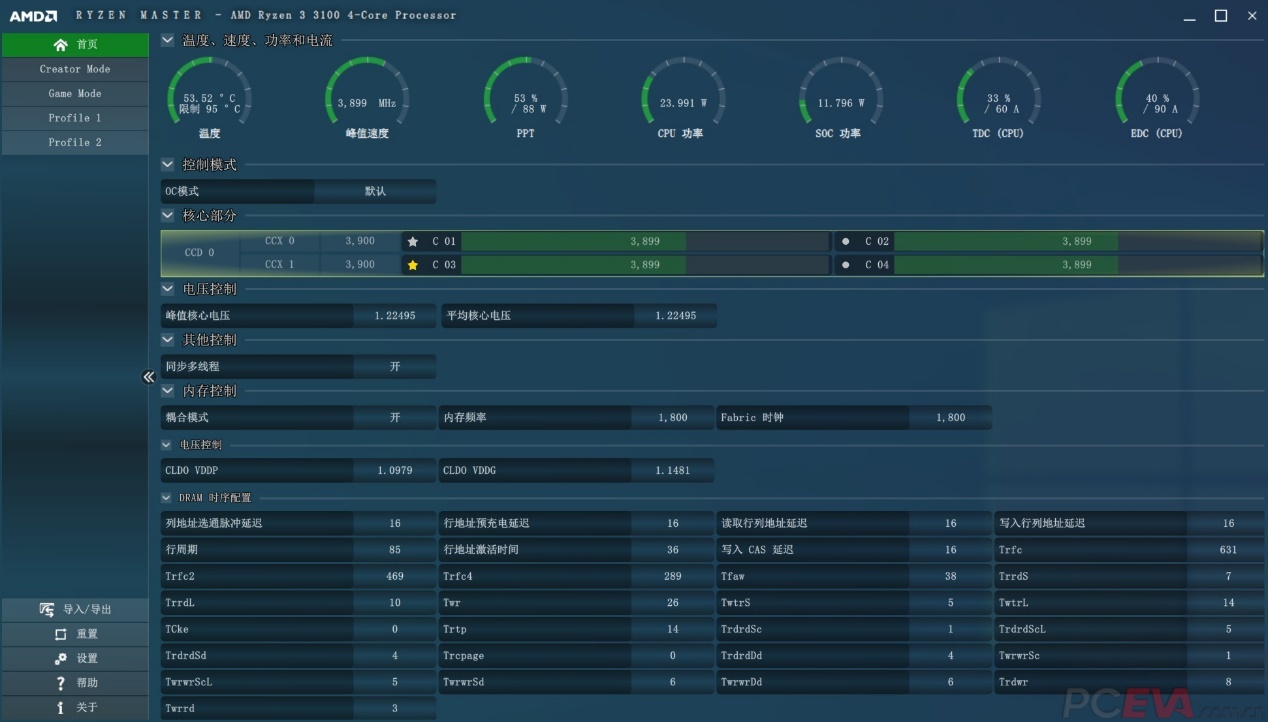The width and height of the screenshot is (1268, 722).
Task: Click the C 02 core frequency bar
Action: pos(1075,242)
